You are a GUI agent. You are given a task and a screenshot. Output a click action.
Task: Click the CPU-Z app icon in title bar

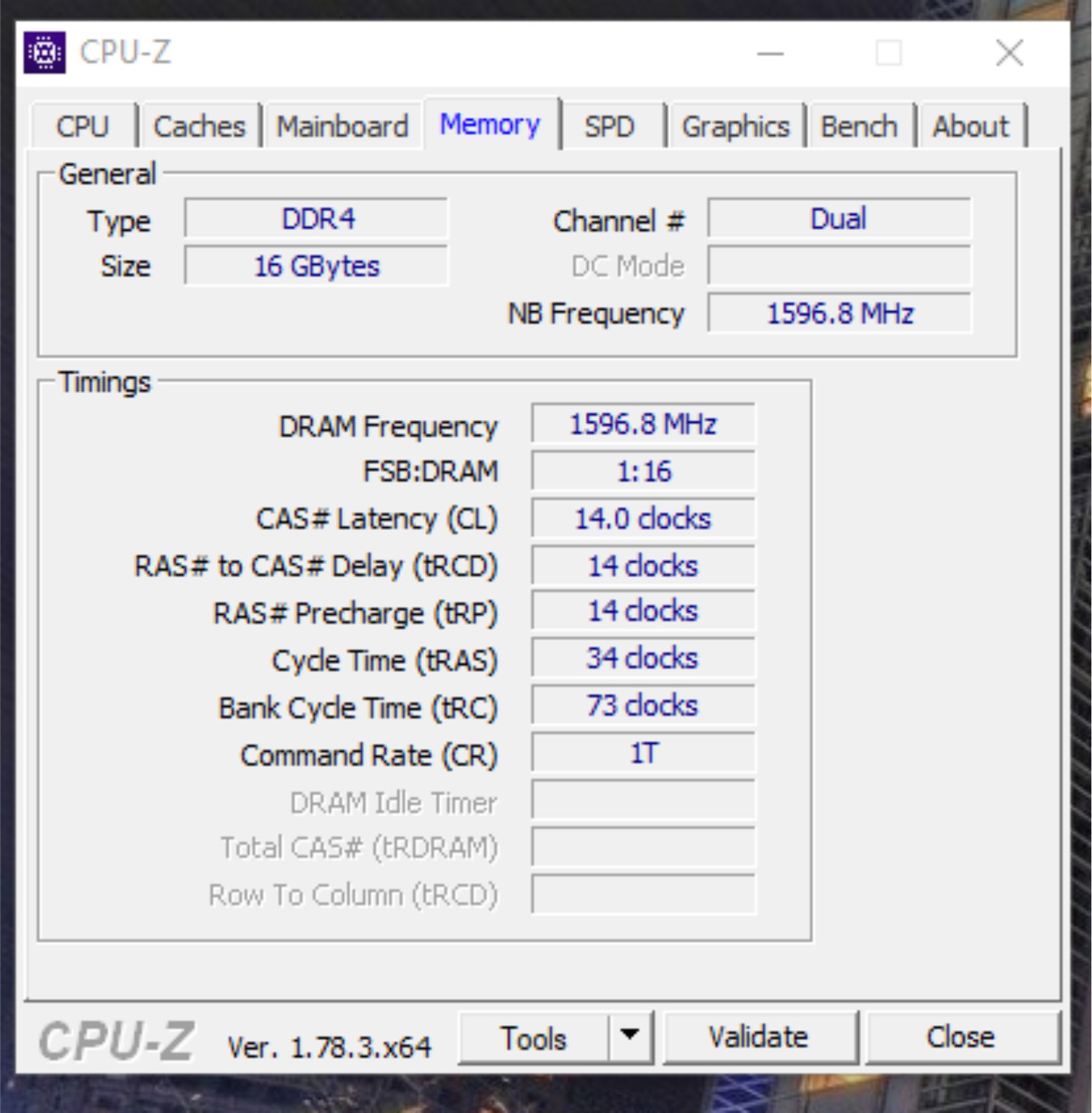44,52
